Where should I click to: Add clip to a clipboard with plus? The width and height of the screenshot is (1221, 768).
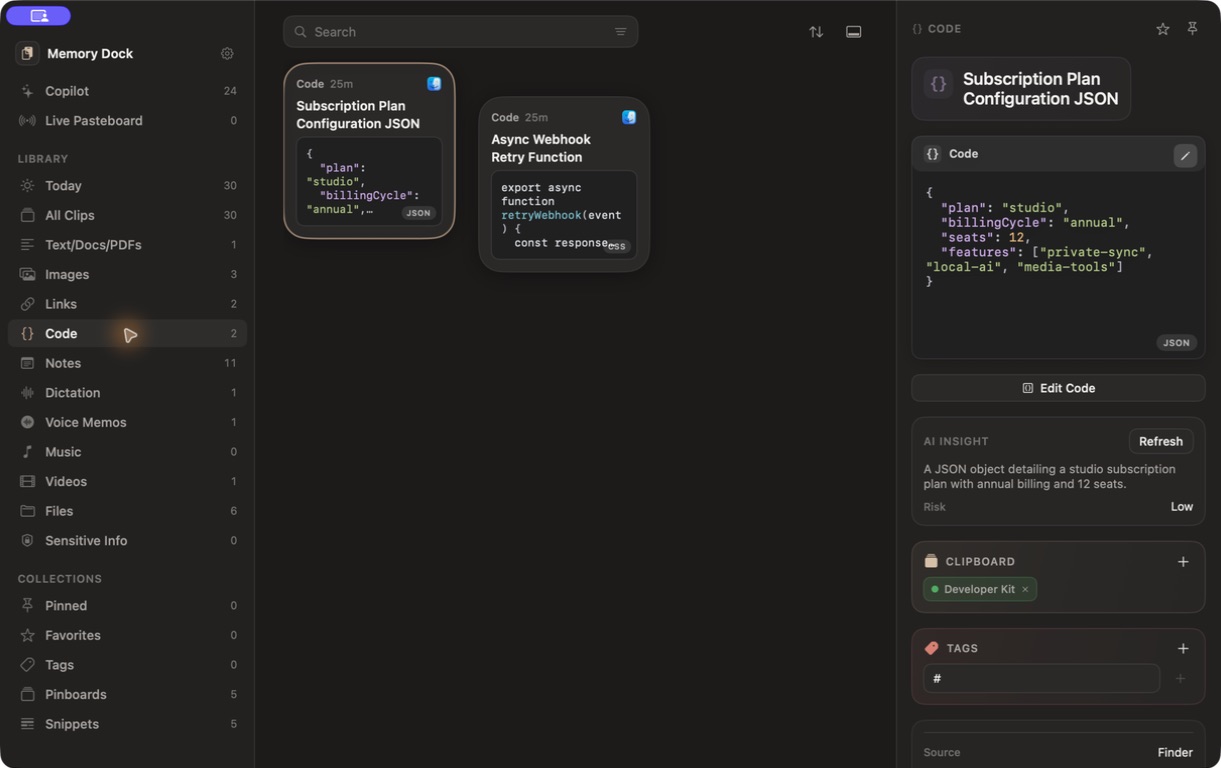(x=1183, y=562)
